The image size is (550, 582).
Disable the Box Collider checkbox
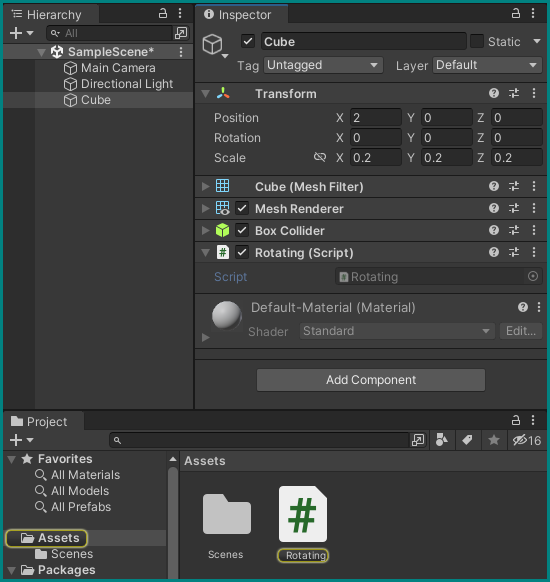coord(242,230)
